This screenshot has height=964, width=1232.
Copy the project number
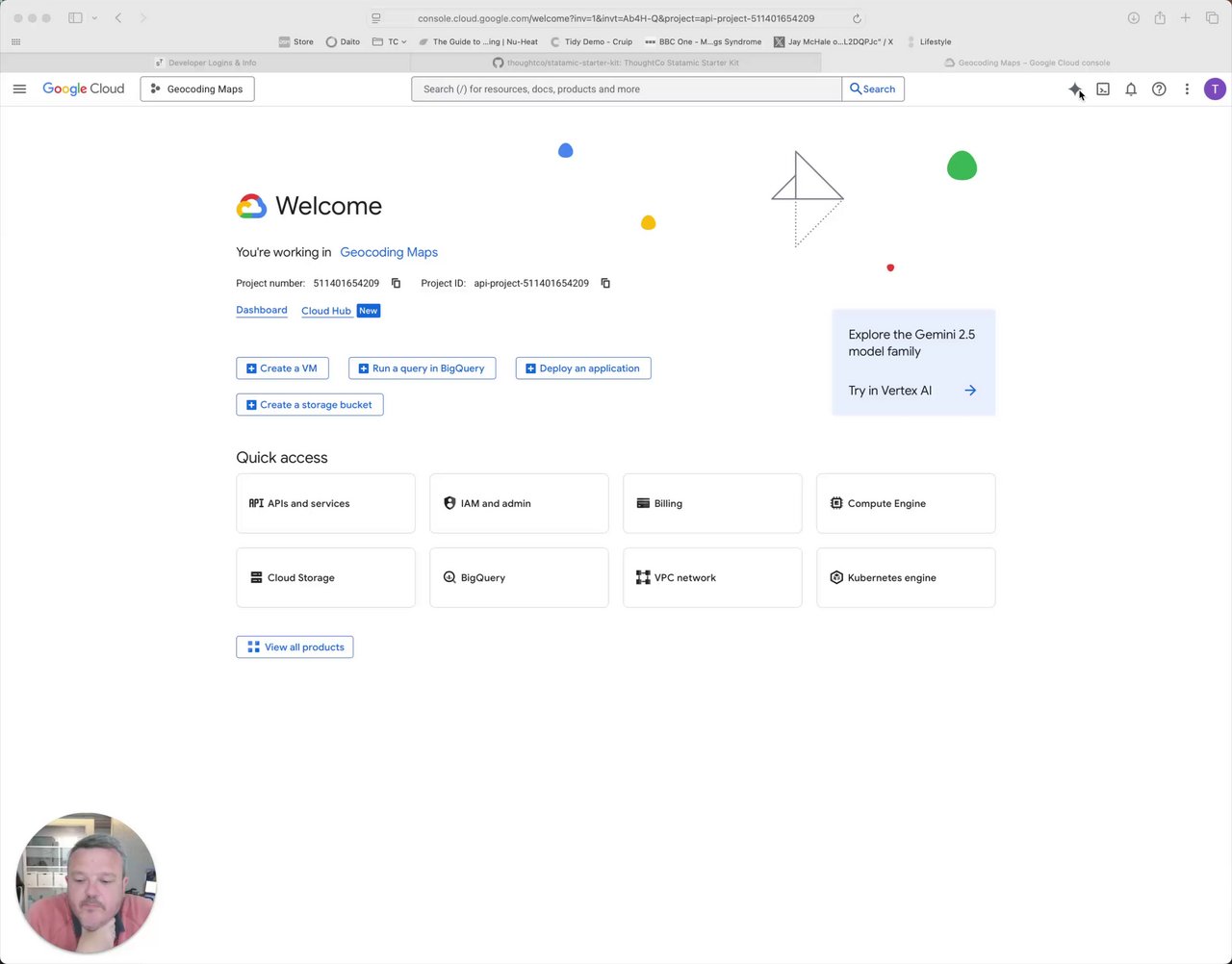click(x=396, y=283)
